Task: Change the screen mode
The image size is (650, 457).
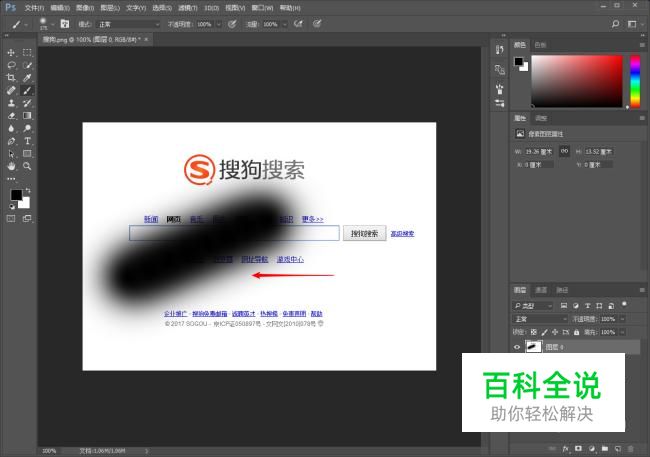Action: pyautogui.click(x=27, y=219)
